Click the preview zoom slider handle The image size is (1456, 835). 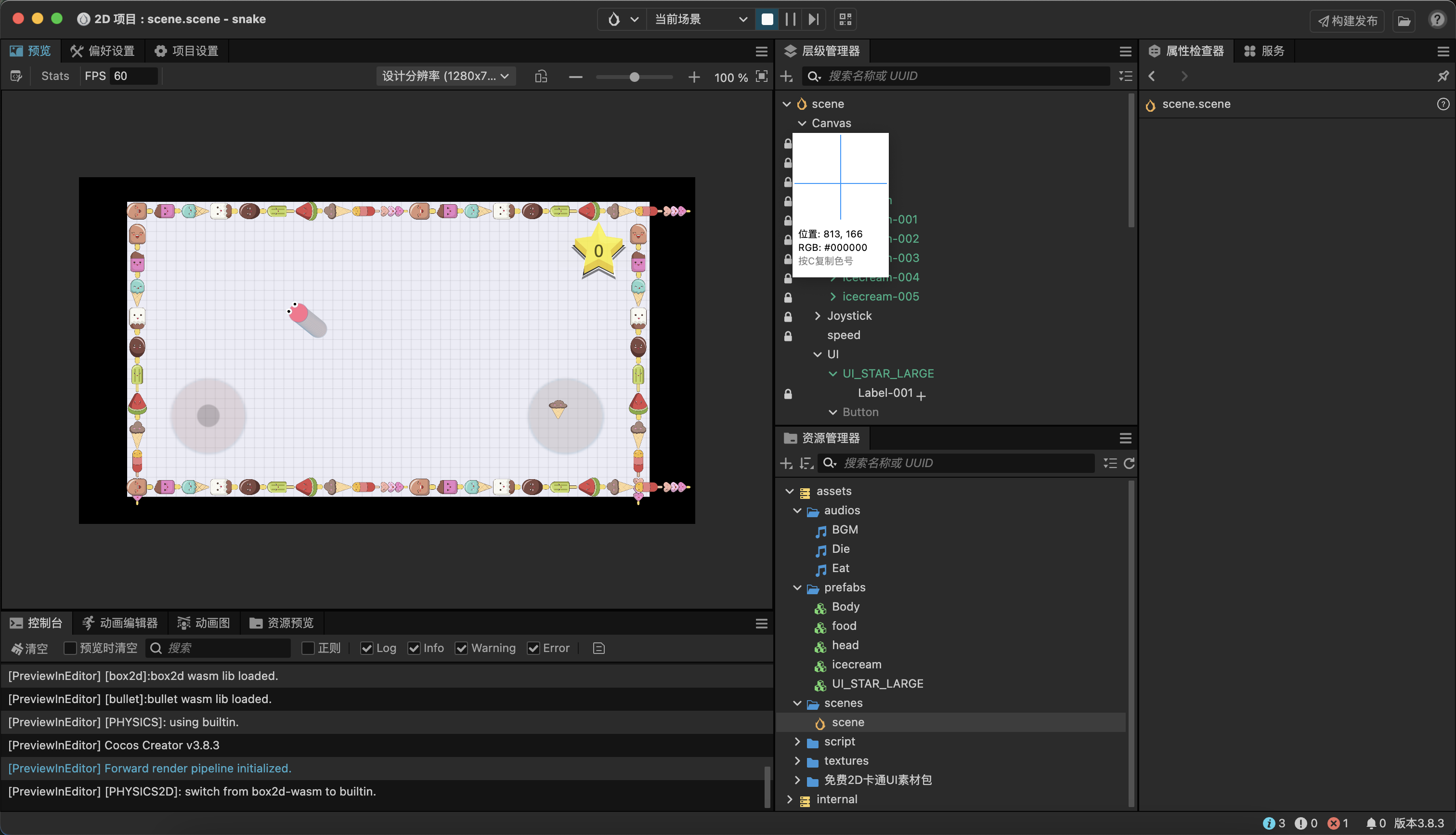pyautogui.click(x=634, y=77)
